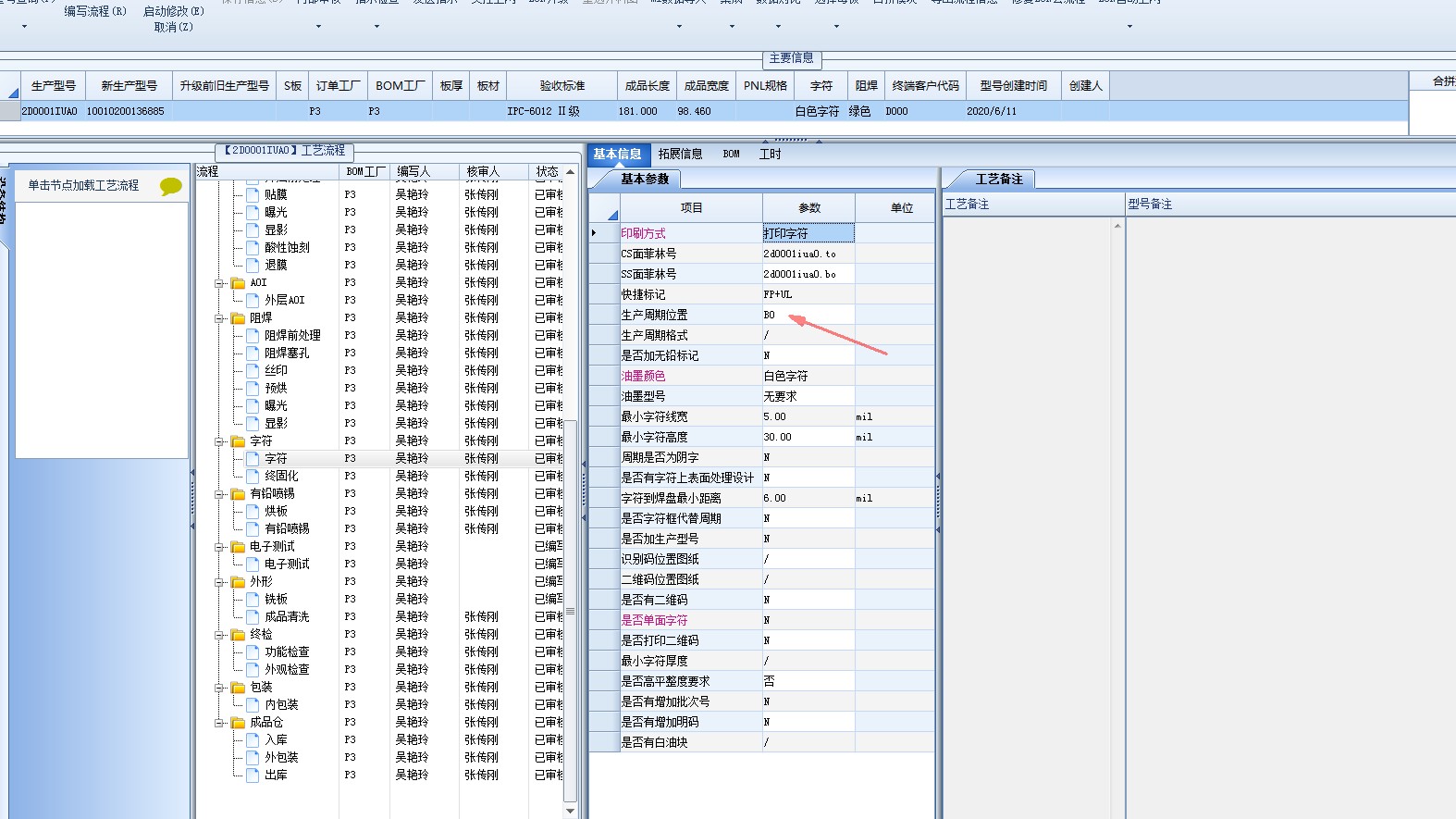Select the 外包装 tree item

click(x=281, y=757)
